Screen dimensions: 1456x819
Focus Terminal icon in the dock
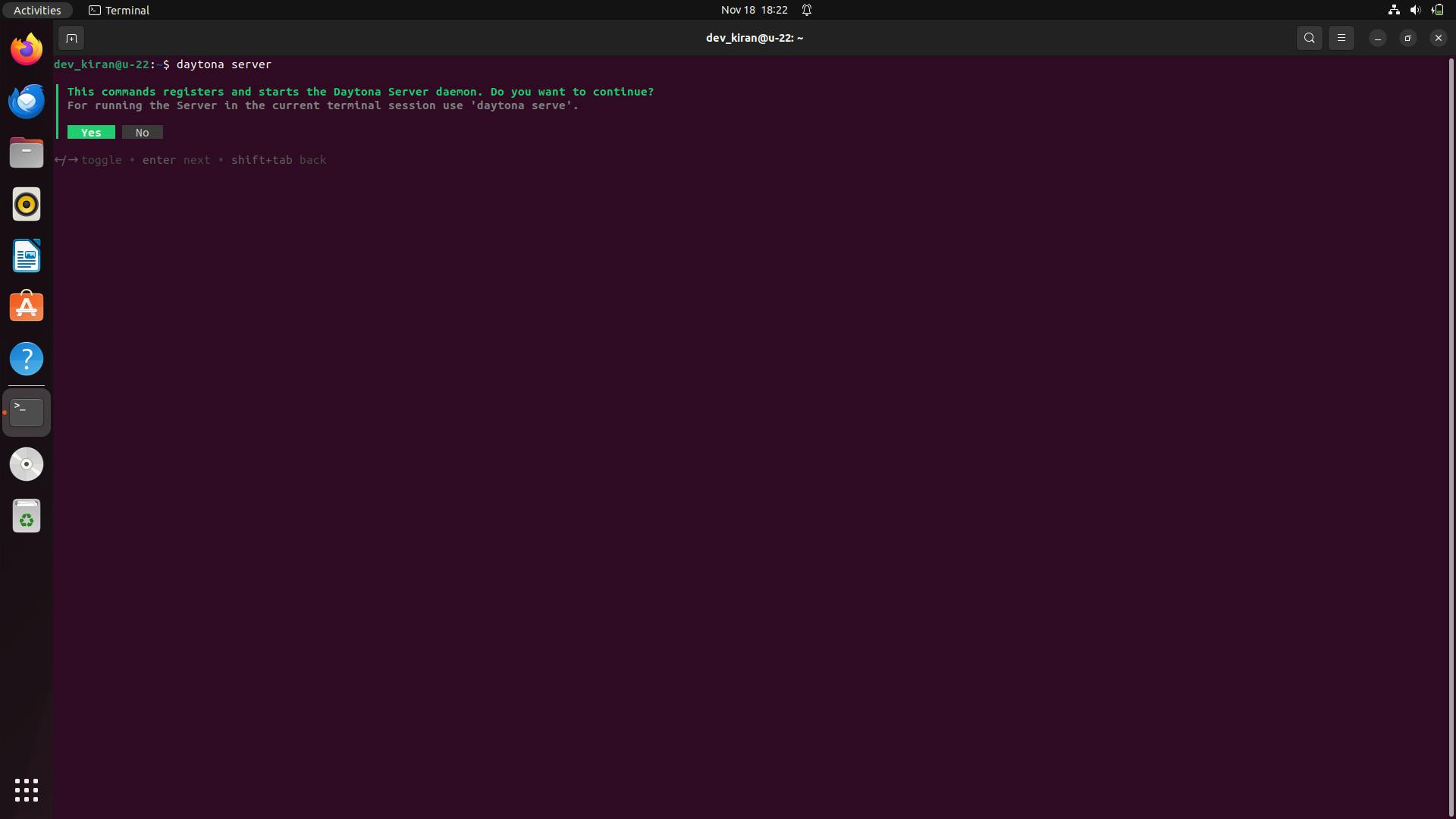pos(27,413)
